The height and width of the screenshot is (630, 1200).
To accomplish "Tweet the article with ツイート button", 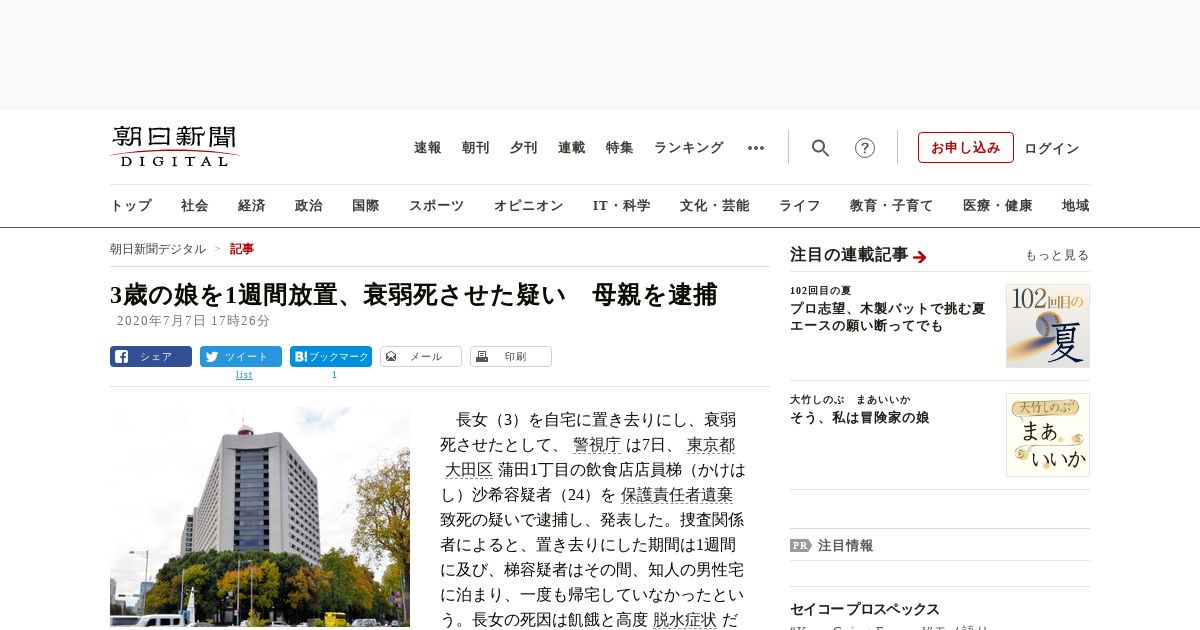I will tap(241, 357).
